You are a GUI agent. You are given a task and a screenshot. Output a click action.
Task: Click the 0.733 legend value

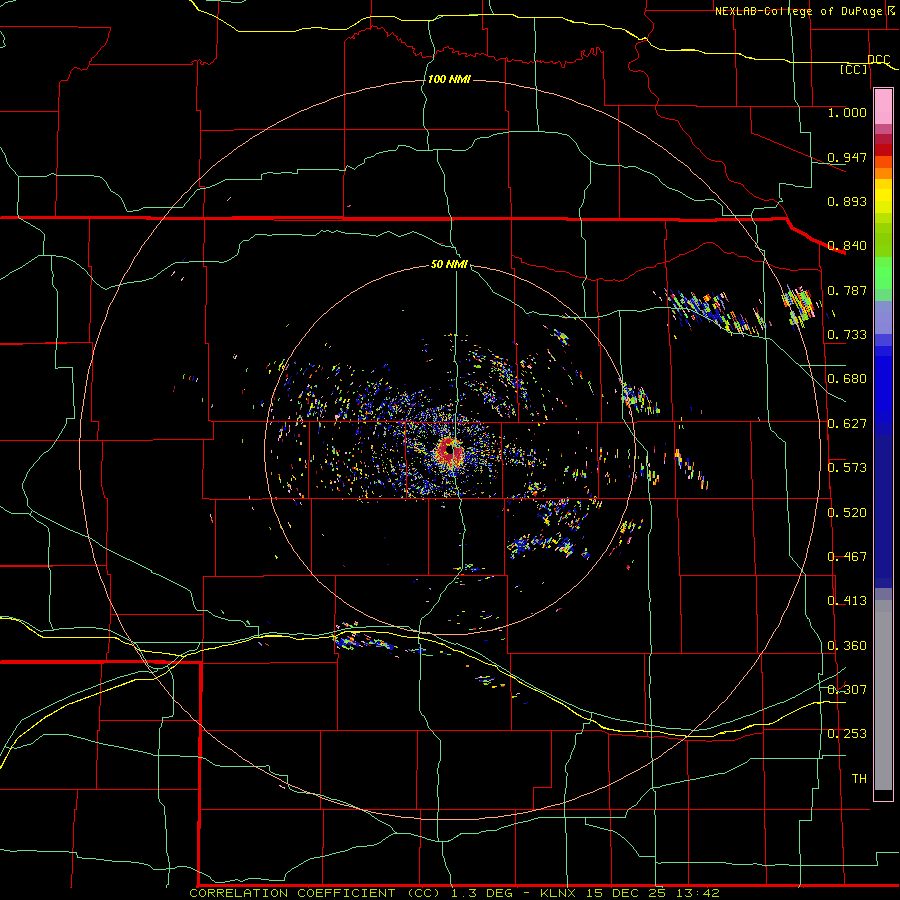(847, 335)
